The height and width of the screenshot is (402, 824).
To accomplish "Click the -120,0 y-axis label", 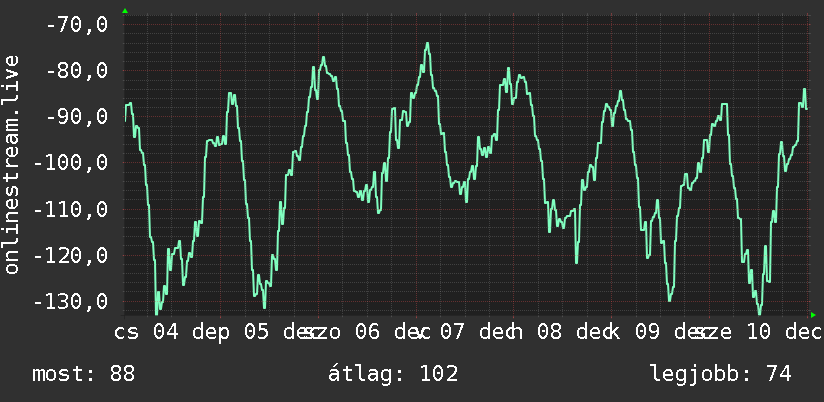I will (x=70, y=255).
